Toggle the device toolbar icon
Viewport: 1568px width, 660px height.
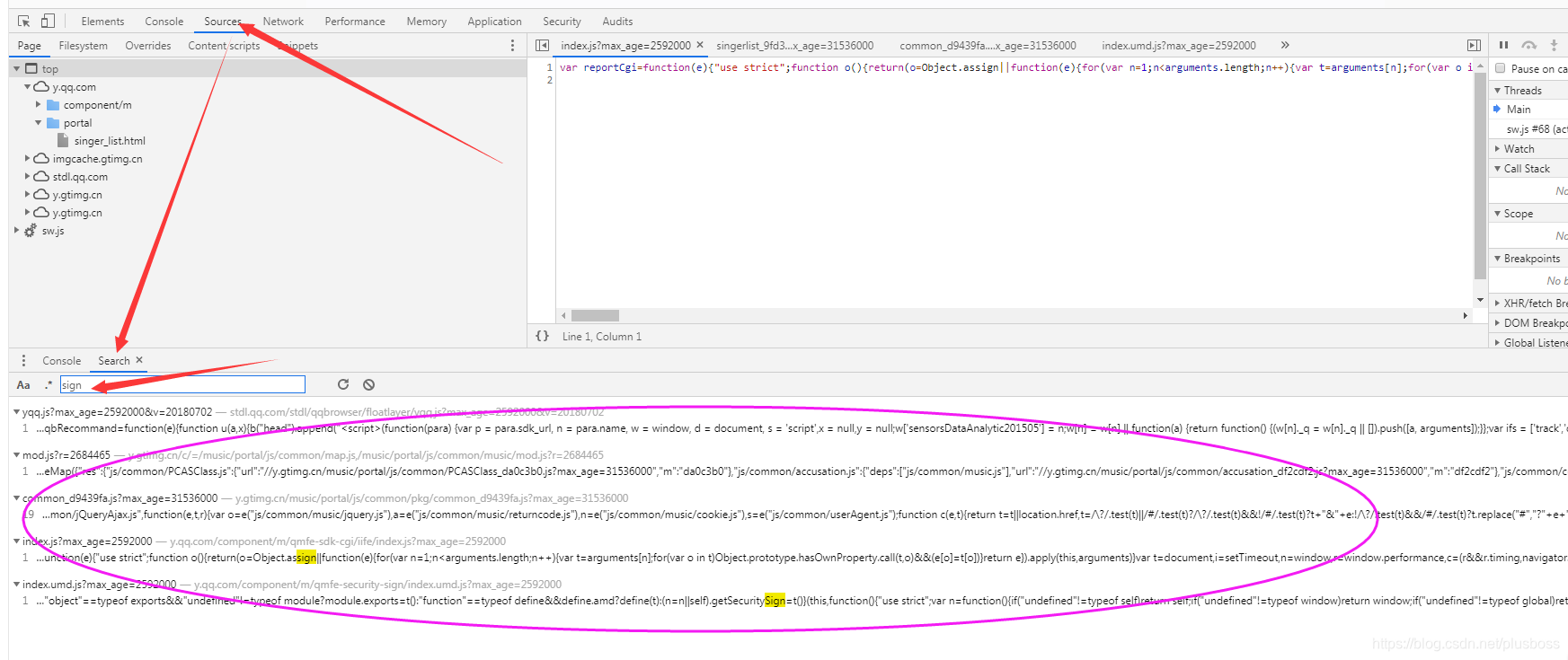48,21
